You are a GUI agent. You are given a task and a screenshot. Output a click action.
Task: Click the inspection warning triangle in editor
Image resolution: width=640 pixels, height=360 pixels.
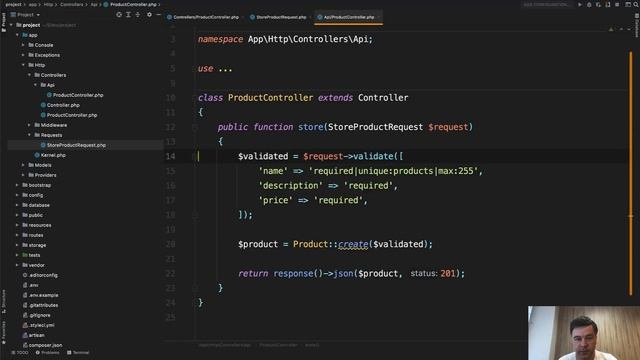[x=611, y=29]
